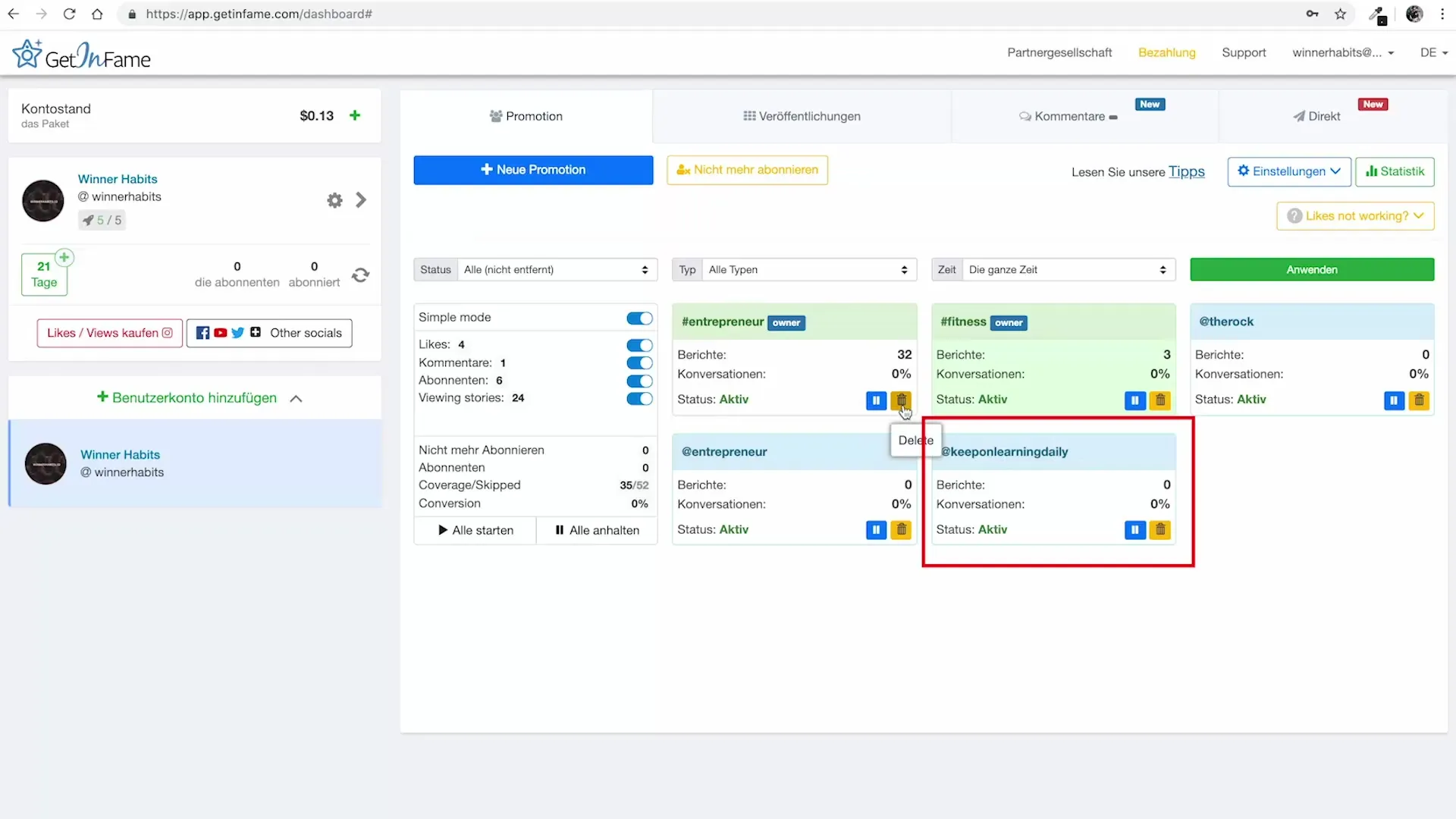Reload the page with refresh icon
1456x819 pixels.
click(69, 14)
